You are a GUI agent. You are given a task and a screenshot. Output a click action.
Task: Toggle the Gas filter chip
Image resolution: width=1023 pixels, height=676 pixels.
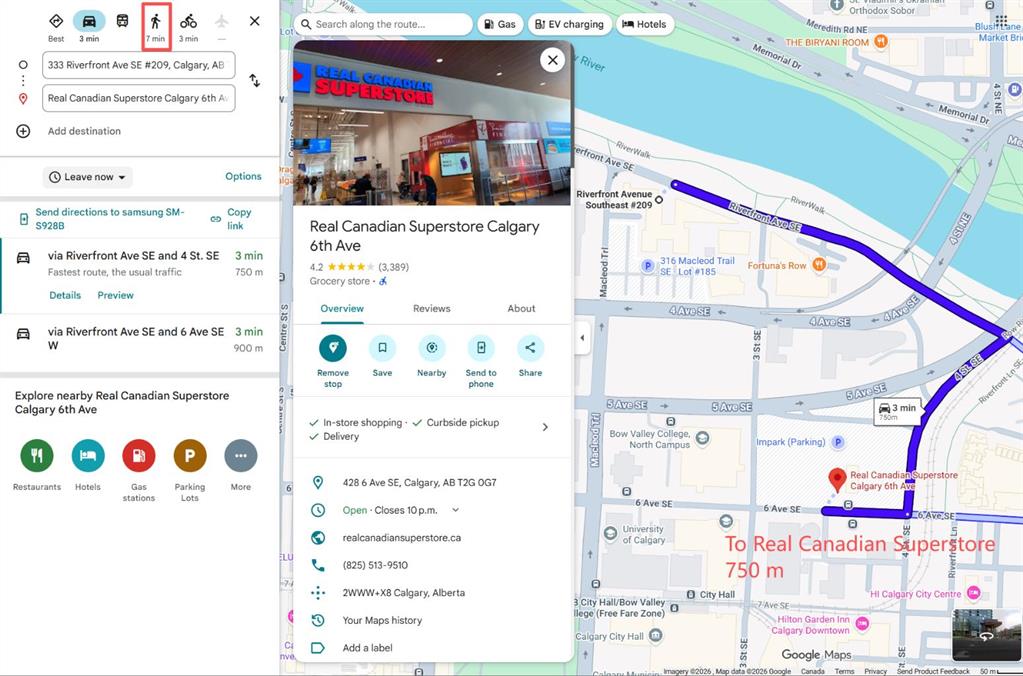[x=500, y=24]
